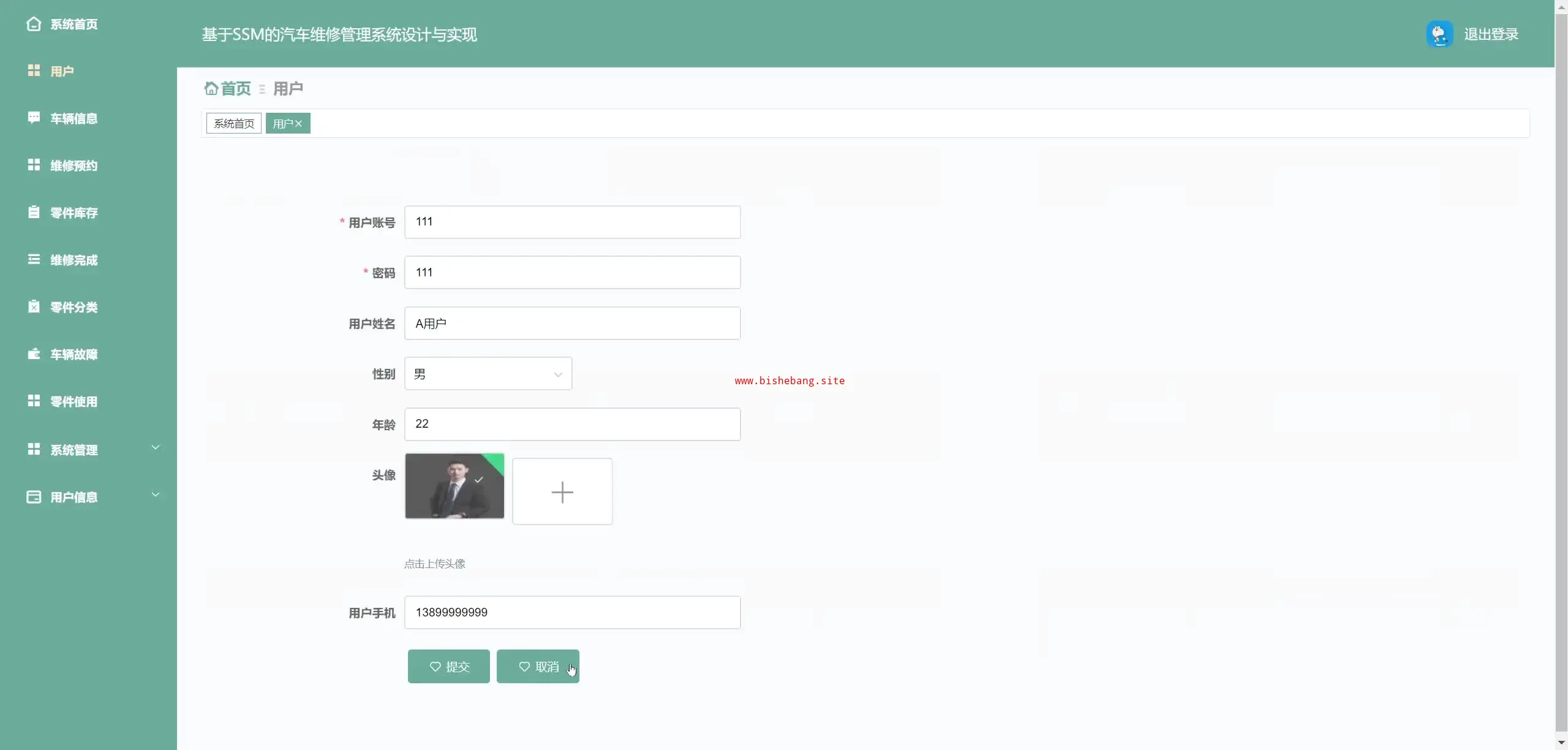This screenshot has height=750, width=1568.
Task: Click the clipboard icon beside 零件库存
Action: click(x=34, y=213)
